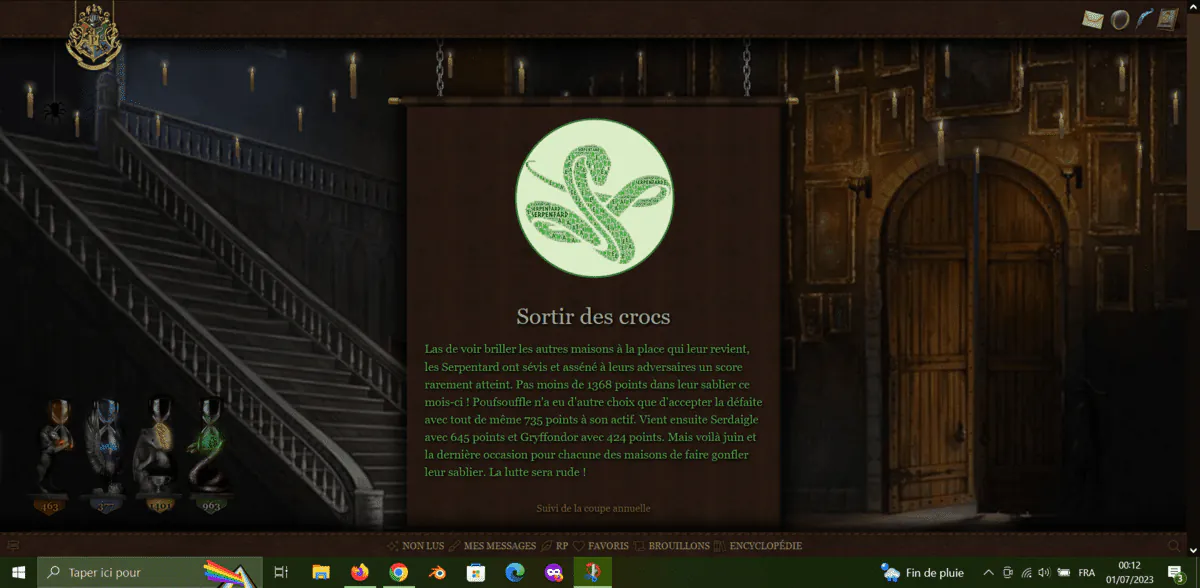Launch Blender from the taskbar
This screenshot has width=1200, height=588.
point(437,572)
